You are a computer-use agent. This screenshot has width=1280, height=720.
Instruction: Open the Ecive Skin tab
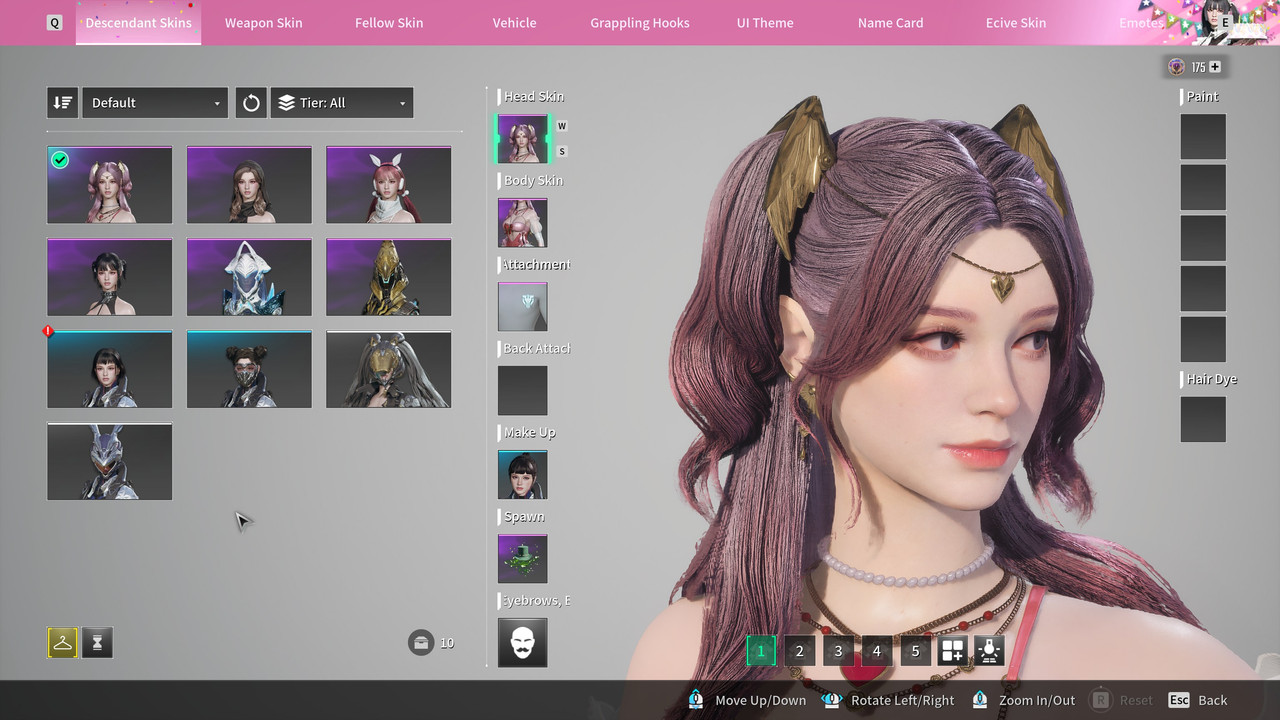coord(1016,22)
